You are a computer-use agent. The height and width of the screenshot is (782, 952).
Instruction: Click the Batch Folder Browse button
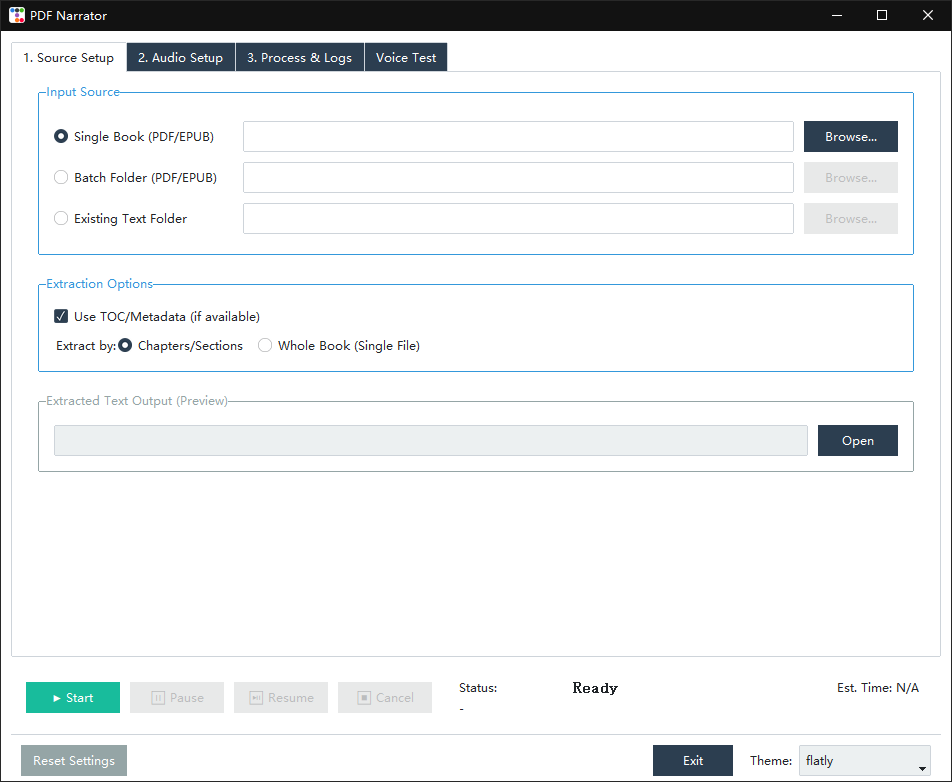(851, 177)
